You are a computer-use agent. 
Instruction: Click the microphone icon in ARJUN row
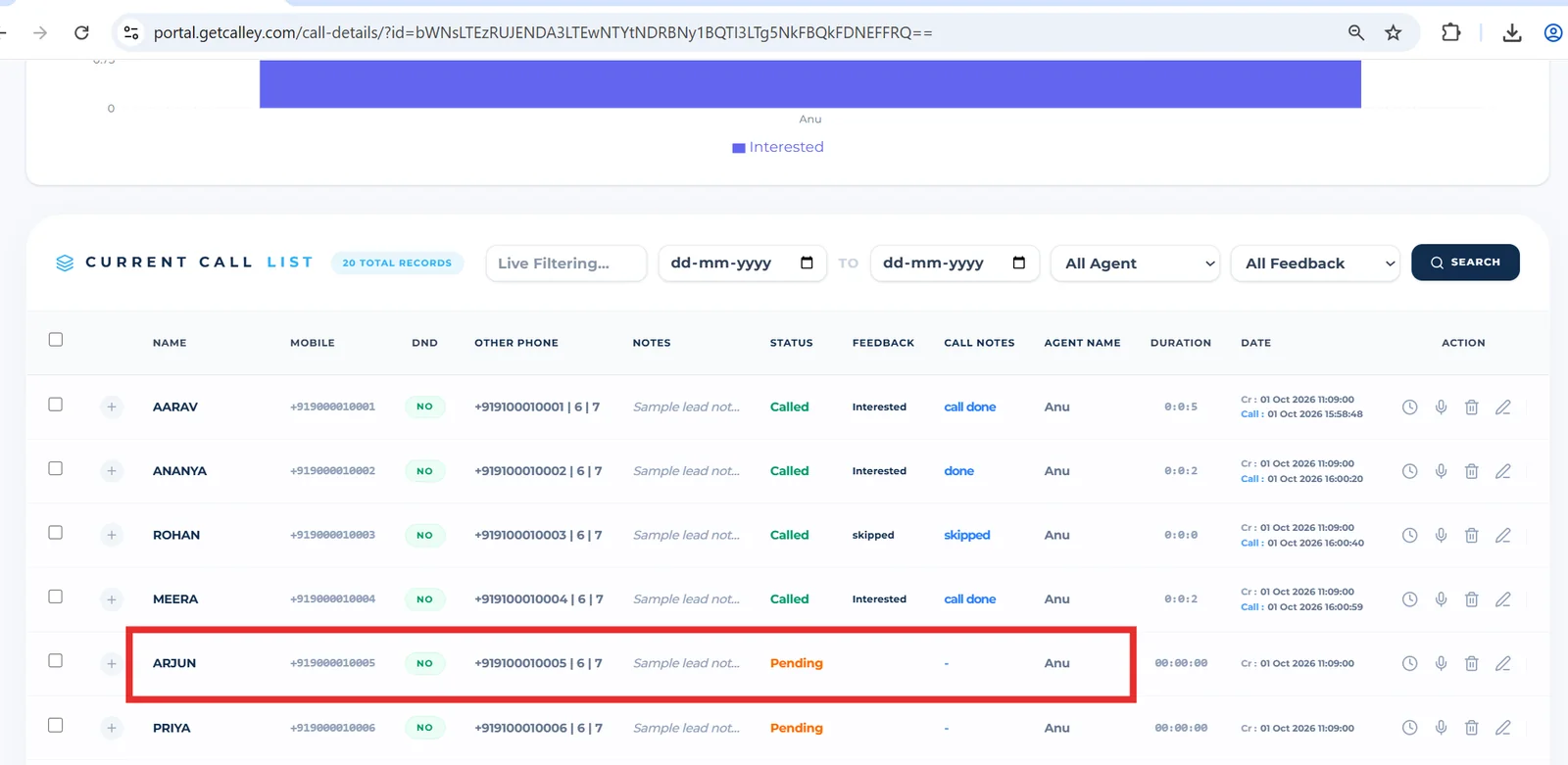[x=1441, y=663]
